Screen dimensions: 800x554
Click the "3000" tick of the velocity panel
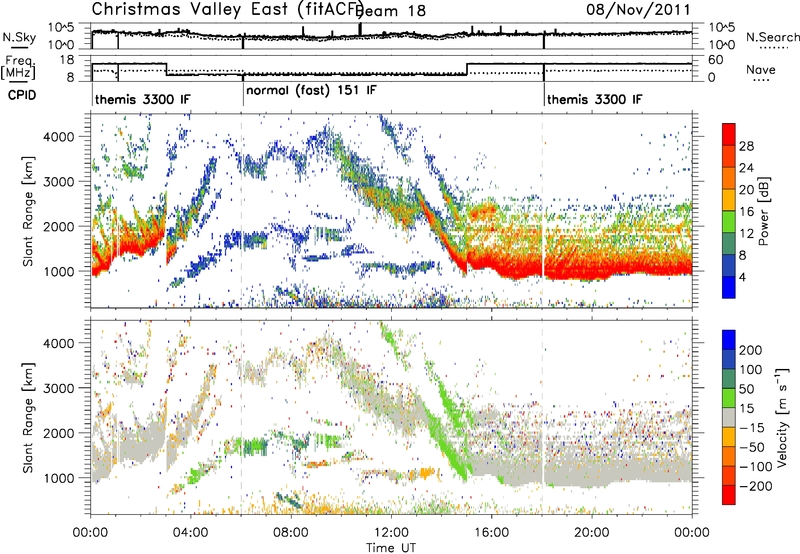(59, 388)
